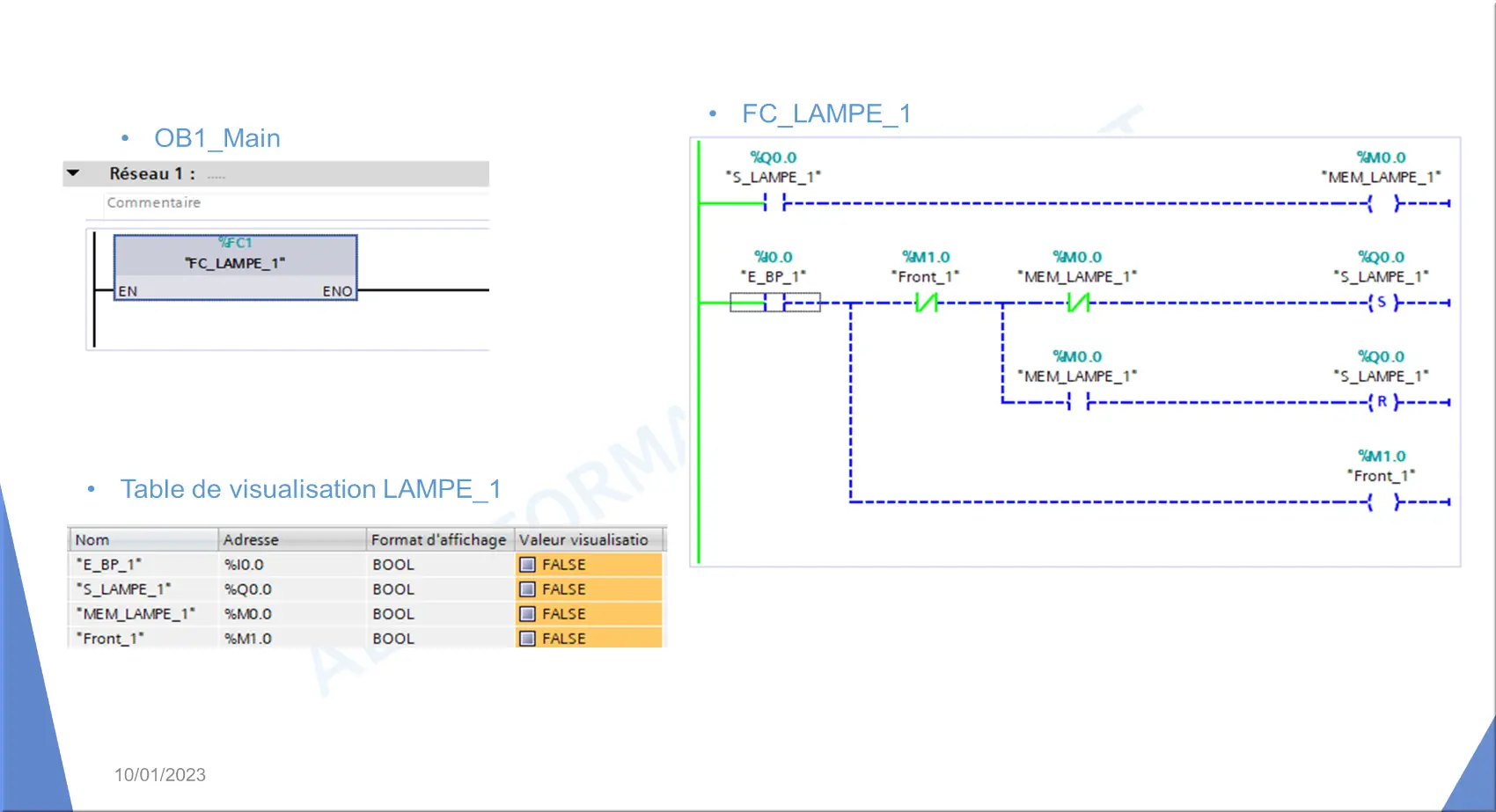Click the %Q0.0 address above the set coil
This screenshot has width=1496, height=812.
tap(1381, 257)
